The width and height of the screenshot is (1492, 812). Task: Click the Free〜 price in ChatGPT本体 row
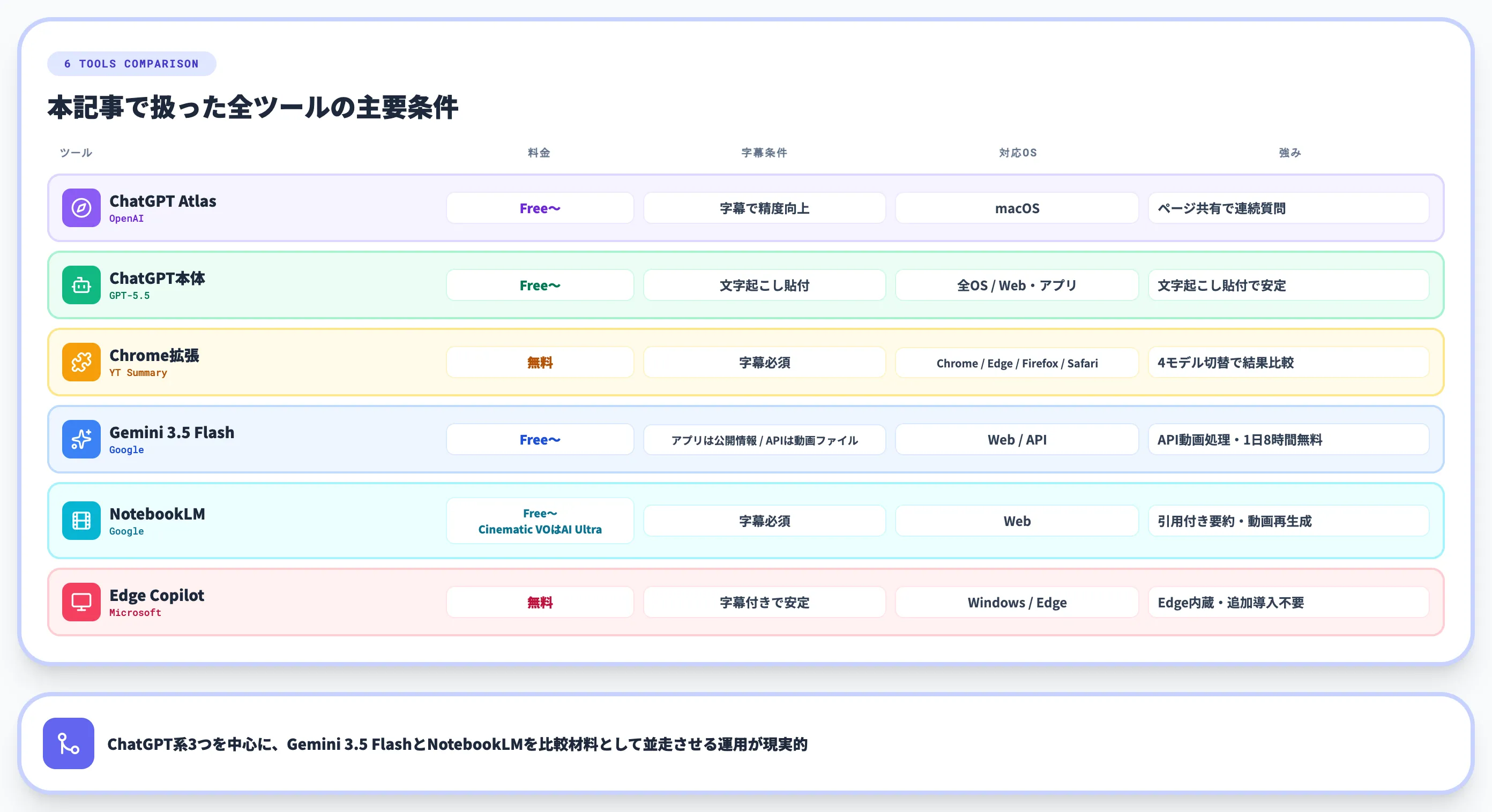coord(540,285)
